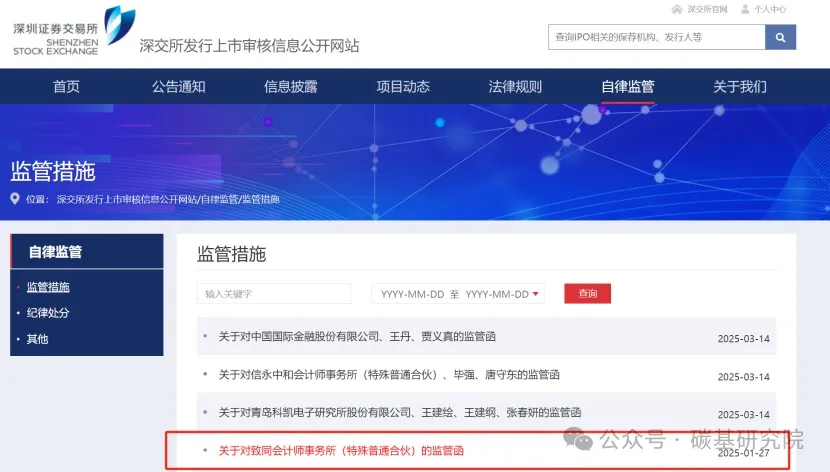
Task: Open 项目动态 in the navigation bar
Action: point(403,86)
